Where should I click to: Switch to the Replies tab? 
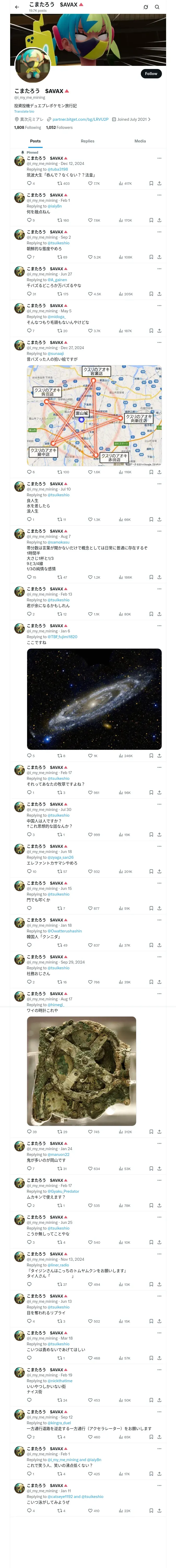click(x=87, y=141)
